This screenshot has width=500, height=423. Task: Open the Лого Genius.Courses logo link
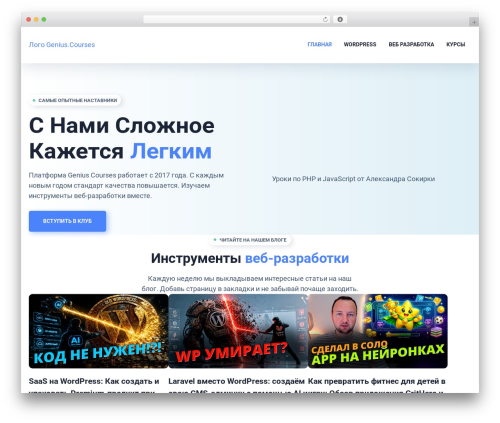(x=62, y=45)
